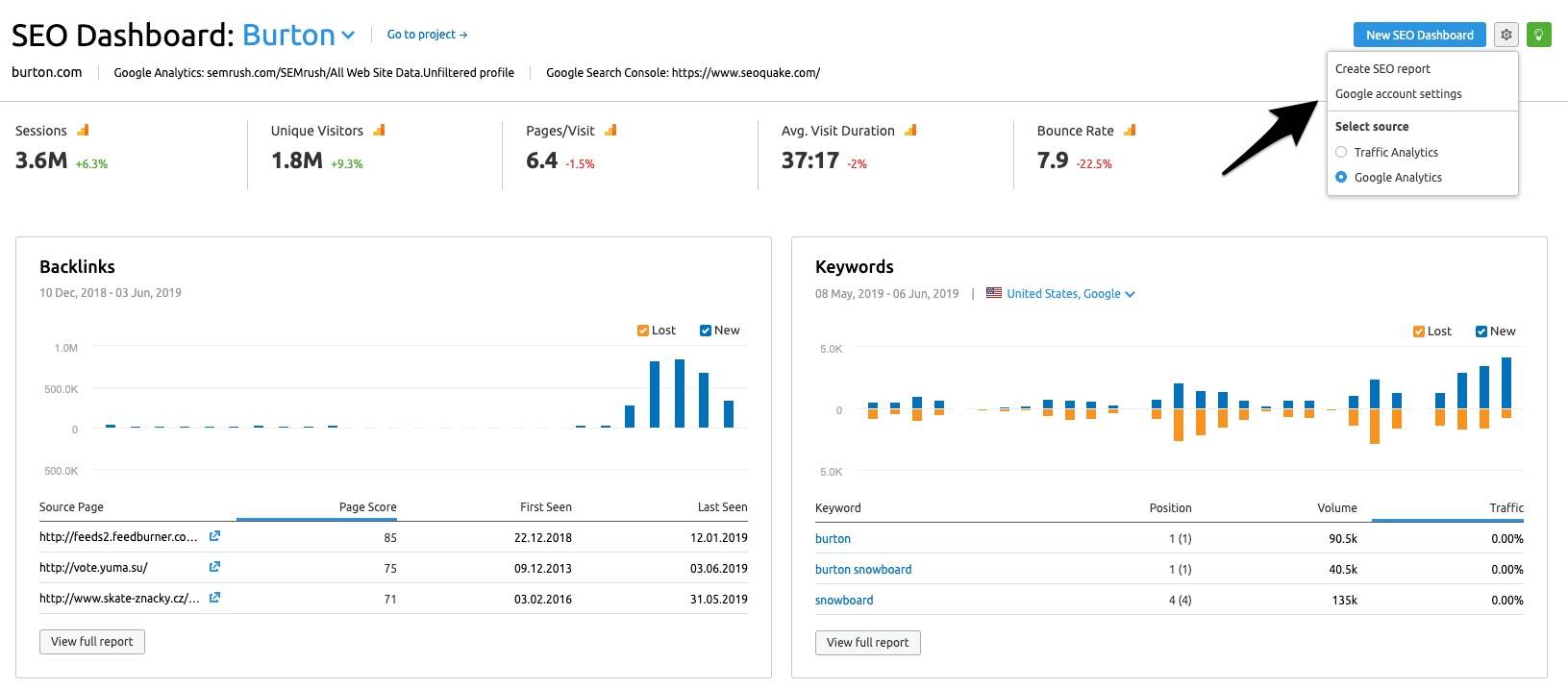
Task: Click the 4 (4) position for snowboard
Action: 1180,601
